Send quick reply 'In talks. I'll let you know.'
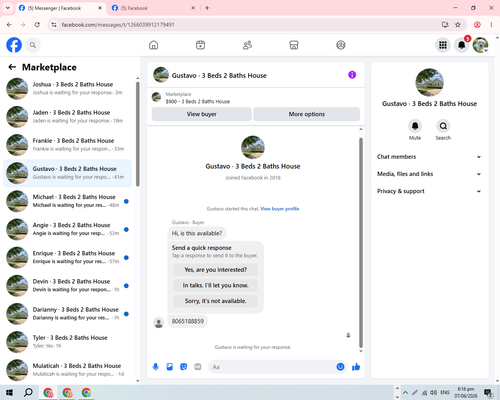 tap(216, 285)
